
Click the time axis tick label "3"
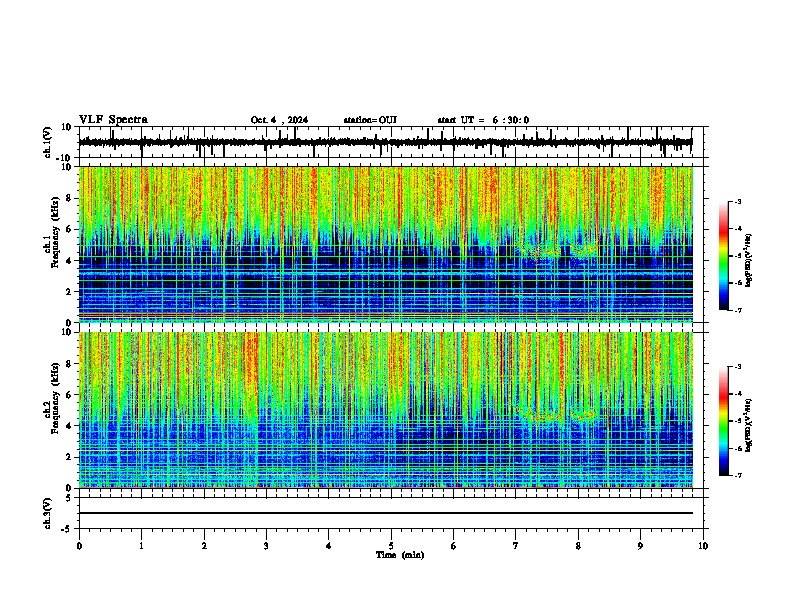[x=266, y=546]
